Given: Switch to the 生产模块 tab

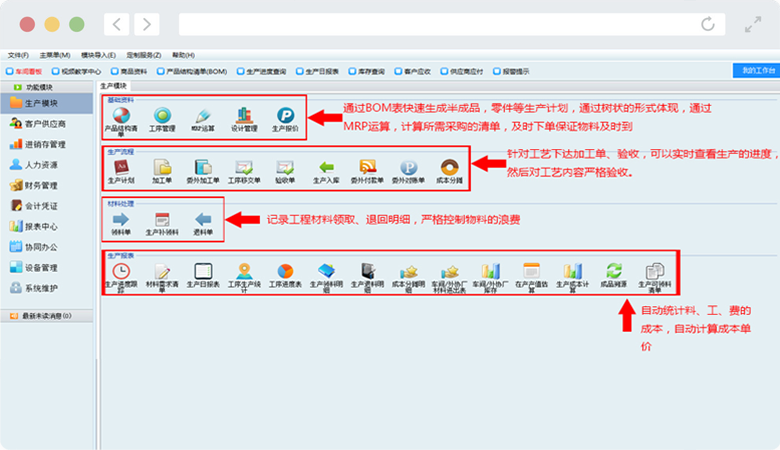Looking at the screenshot, I should point(115,87).
